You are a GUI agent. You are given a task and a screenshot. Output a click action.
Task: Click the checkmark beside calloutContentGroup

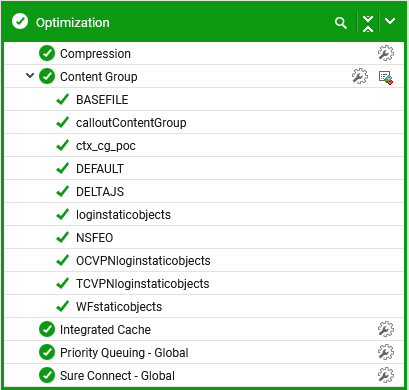coord(63,122)
